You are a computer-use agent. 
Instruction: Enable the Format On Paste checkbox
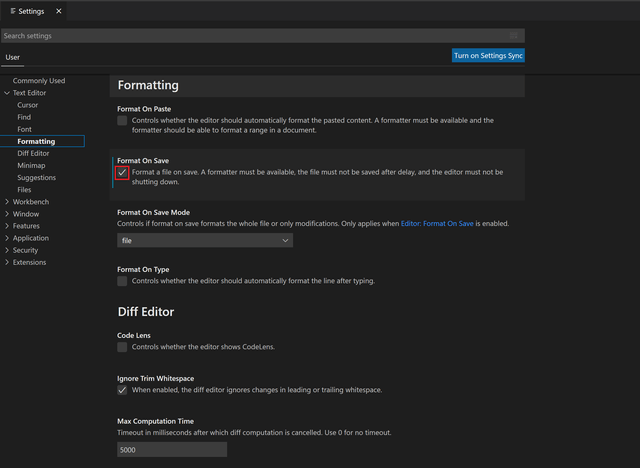coord(122,120)
